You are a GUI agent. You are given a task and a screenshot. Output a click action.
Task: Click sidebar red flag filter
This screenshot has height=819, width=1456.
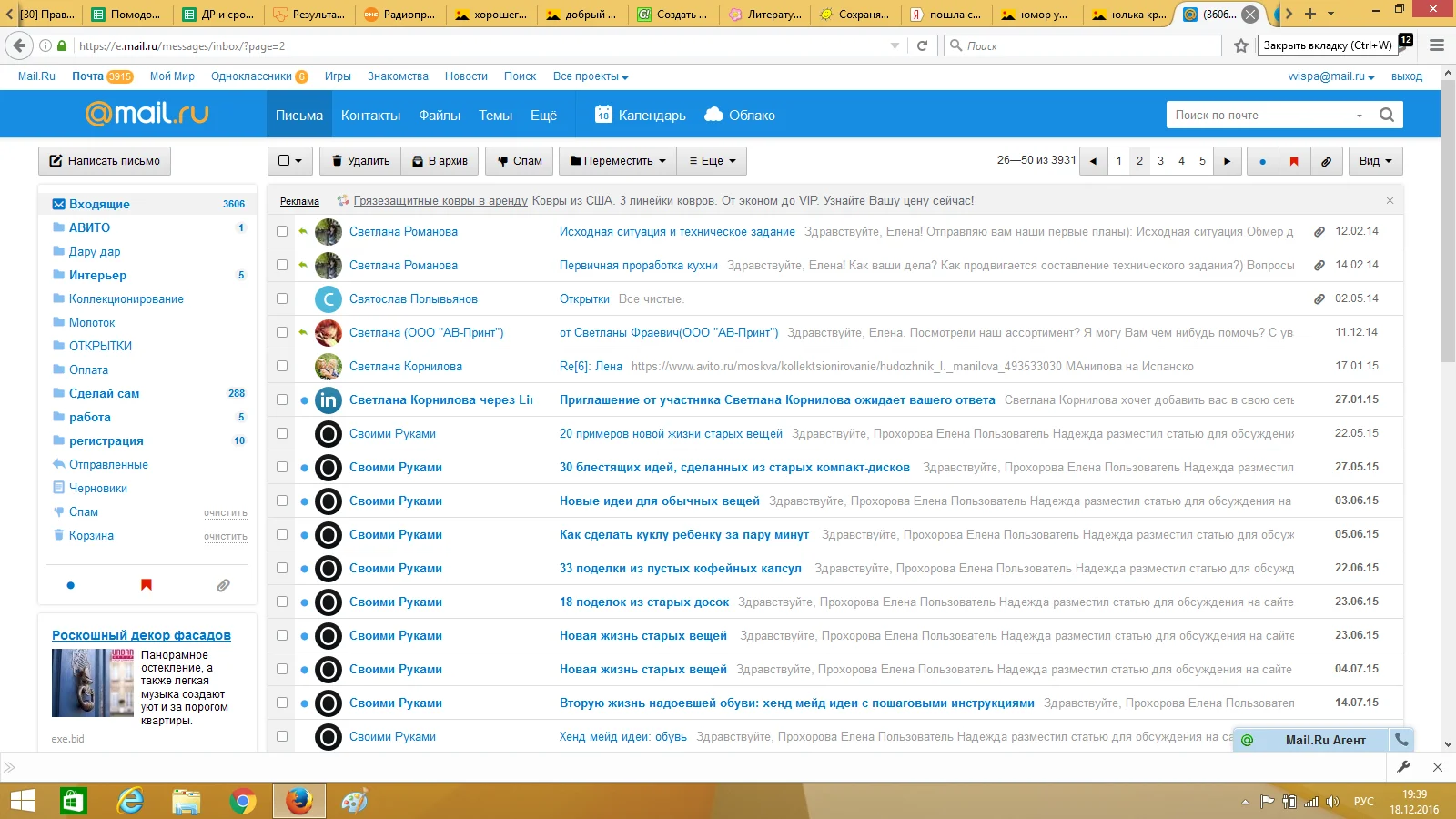(147, 585)
